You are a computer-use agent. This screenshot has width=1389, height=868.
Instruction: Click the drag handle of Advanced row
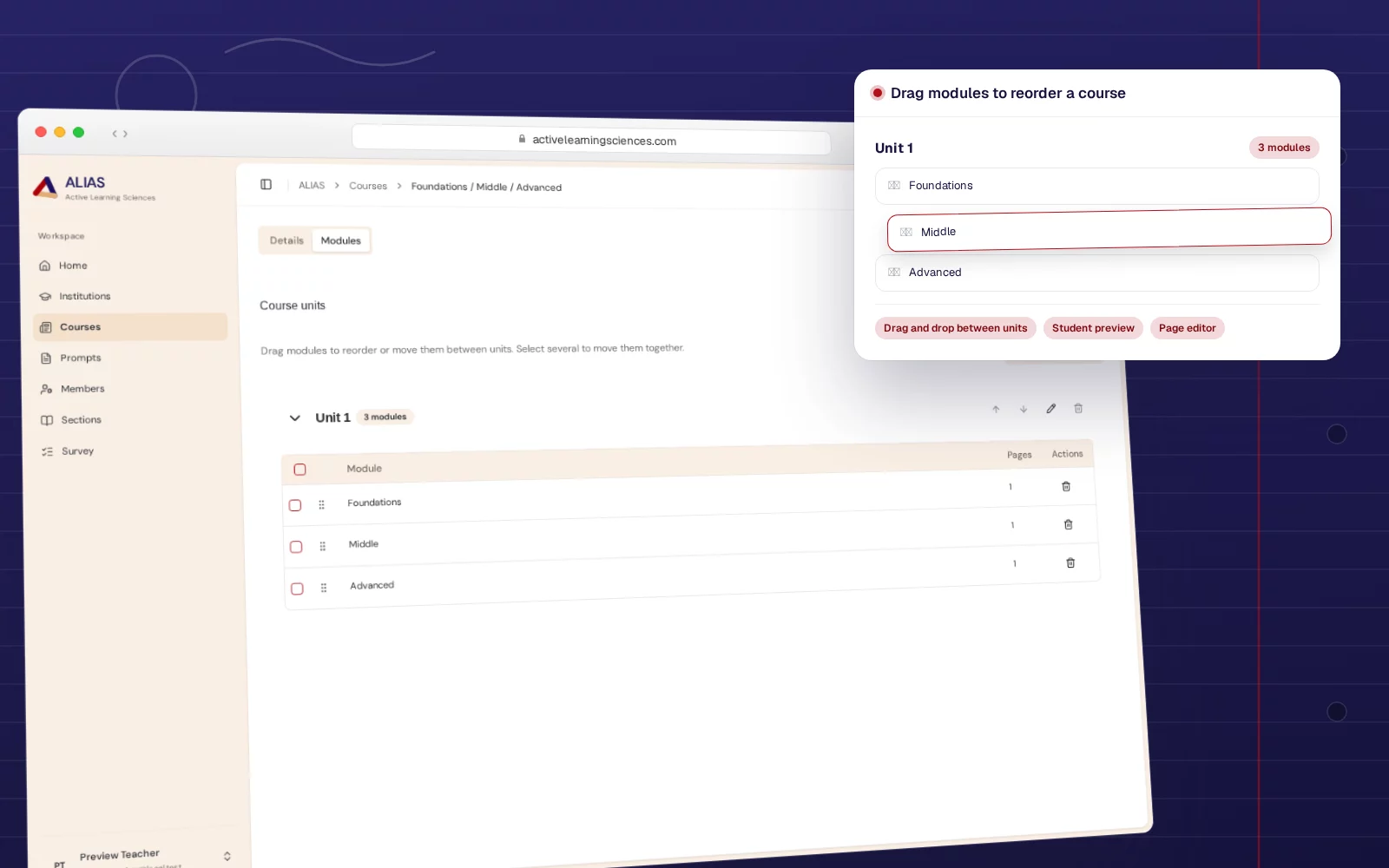click(324, 588)
